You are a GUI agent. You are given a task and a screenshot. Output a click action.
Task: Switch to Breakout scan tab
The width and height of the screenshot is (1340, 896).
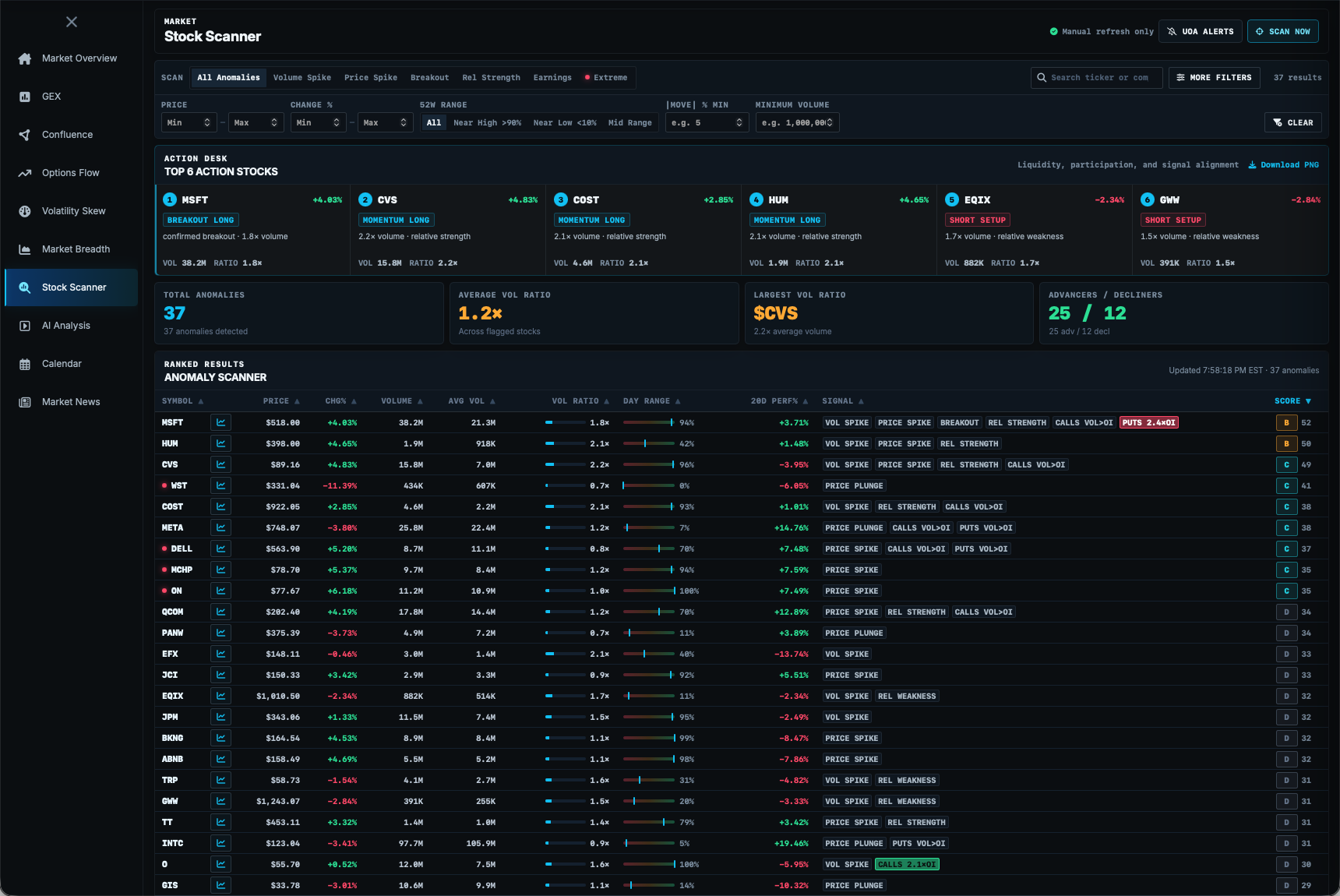coord(430,77)
